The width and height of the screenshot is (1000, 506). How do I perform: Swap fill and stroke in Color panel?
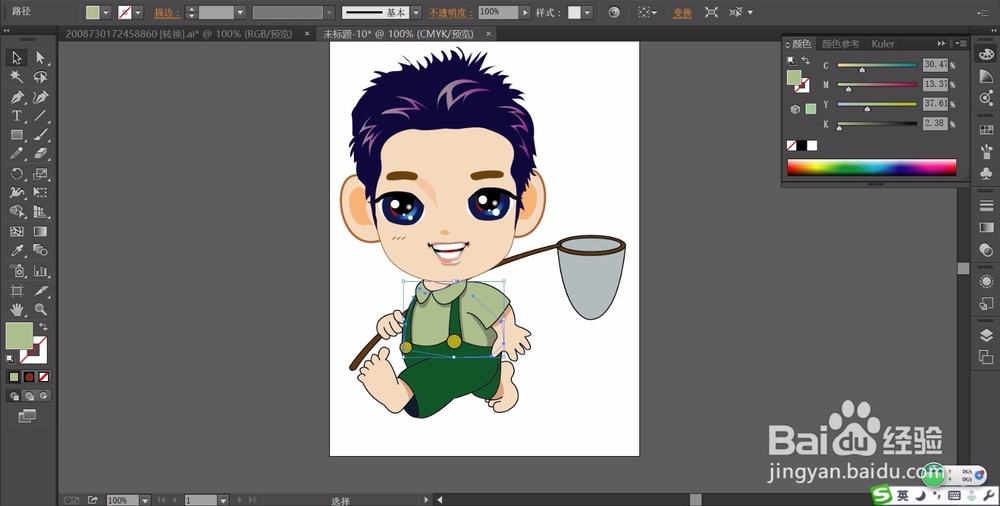[806, 61]
